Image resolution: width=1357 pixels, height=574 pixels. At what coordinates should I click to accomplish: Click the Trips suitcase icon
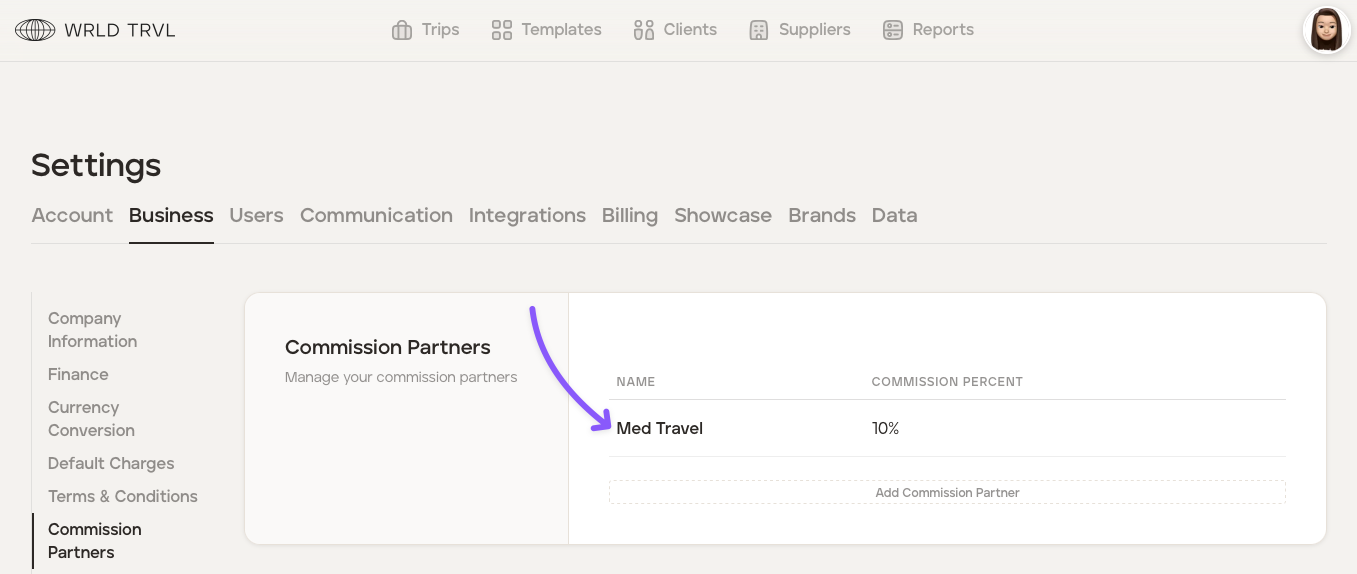click(402, 30)
